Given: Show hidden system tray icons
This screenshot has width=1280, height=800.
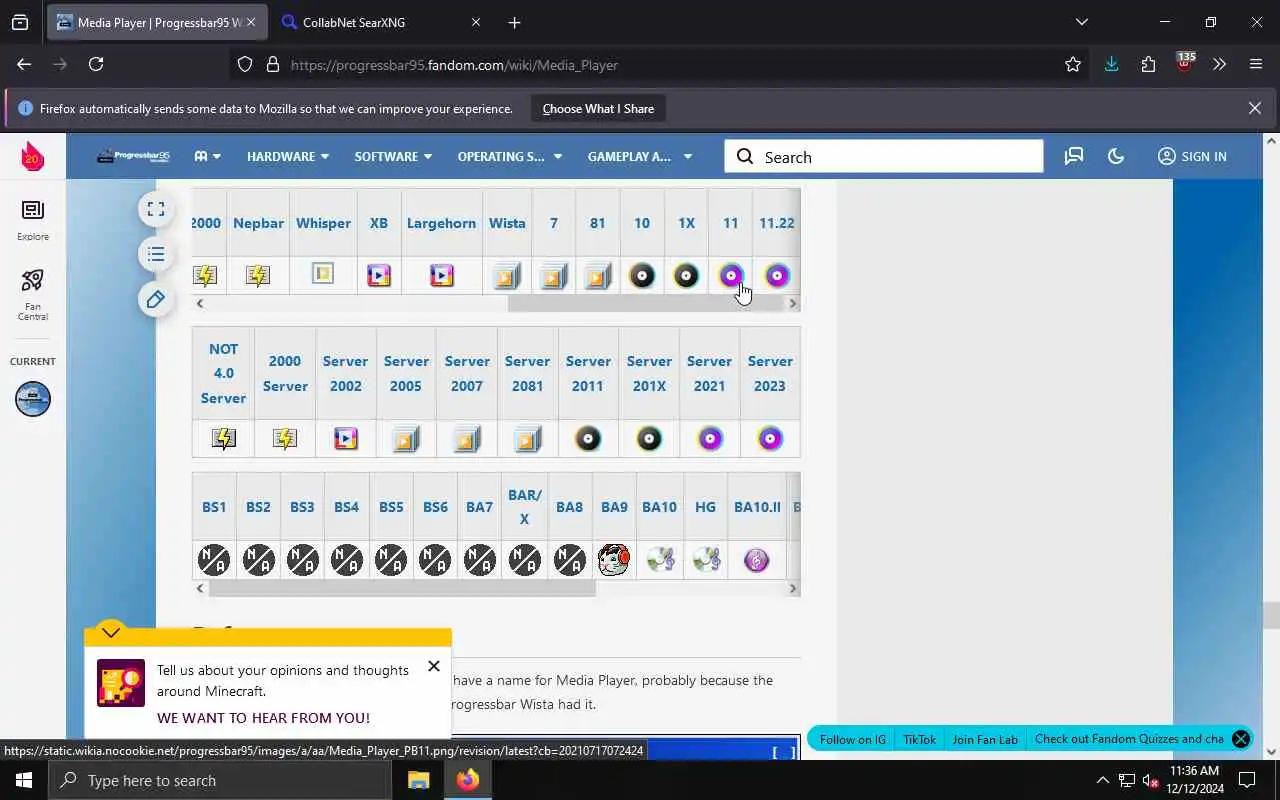Looking at the screenshot, I should point(1102,780).
